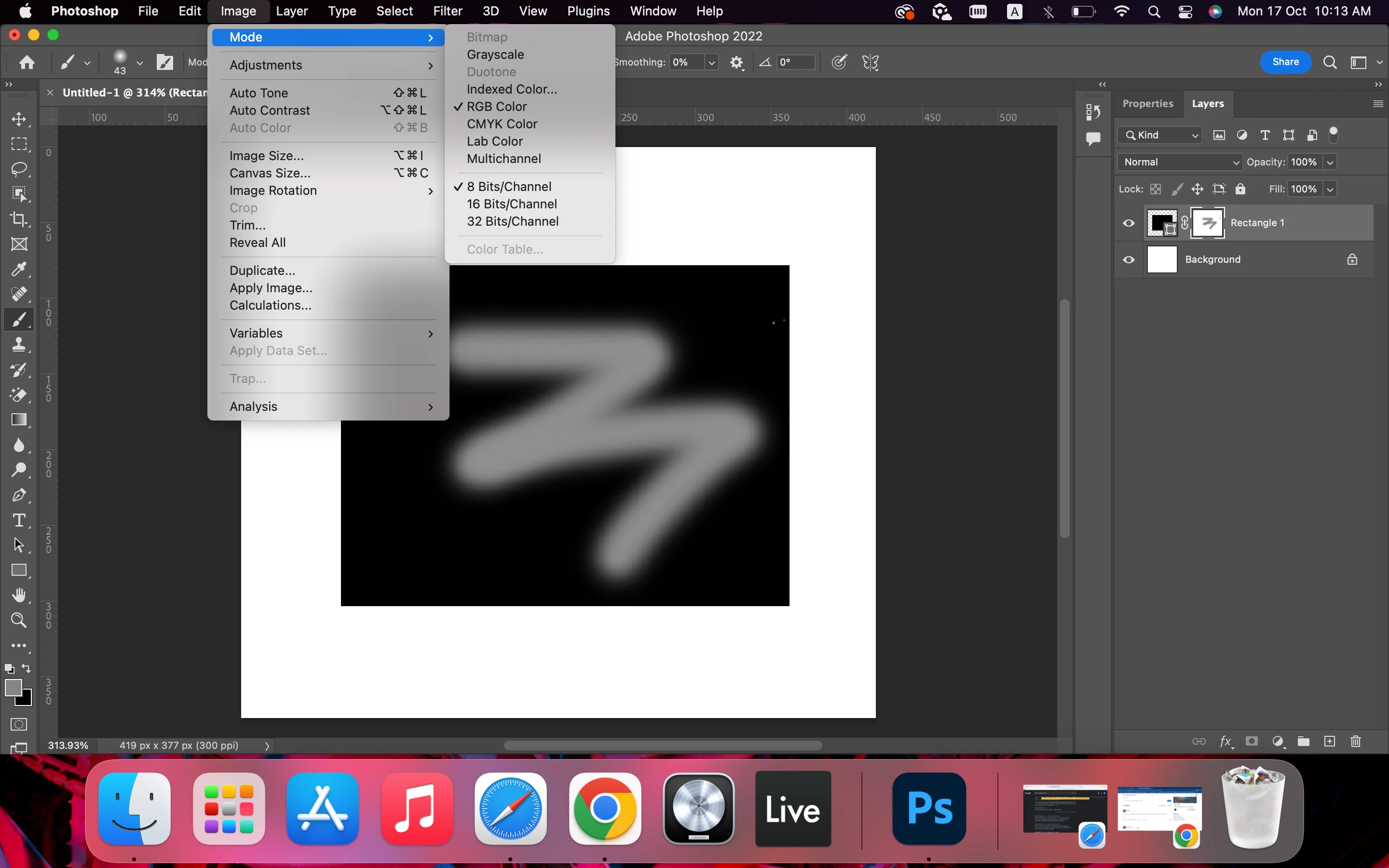Screen dimensions: 1389x868
Task: Select the Crop tool
Action: click(x=19, y=219)
